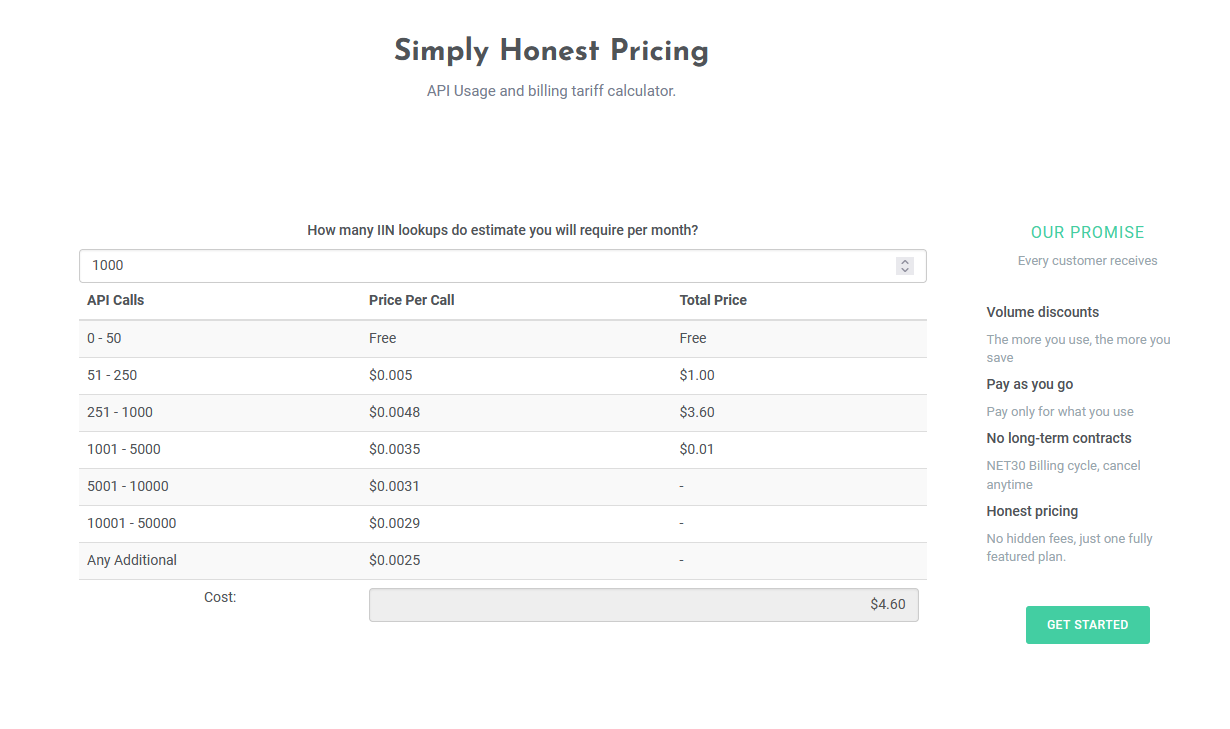Select the "51 - 250" tier row
Viewport: 1230px width, 729px height.
(112, 375)
